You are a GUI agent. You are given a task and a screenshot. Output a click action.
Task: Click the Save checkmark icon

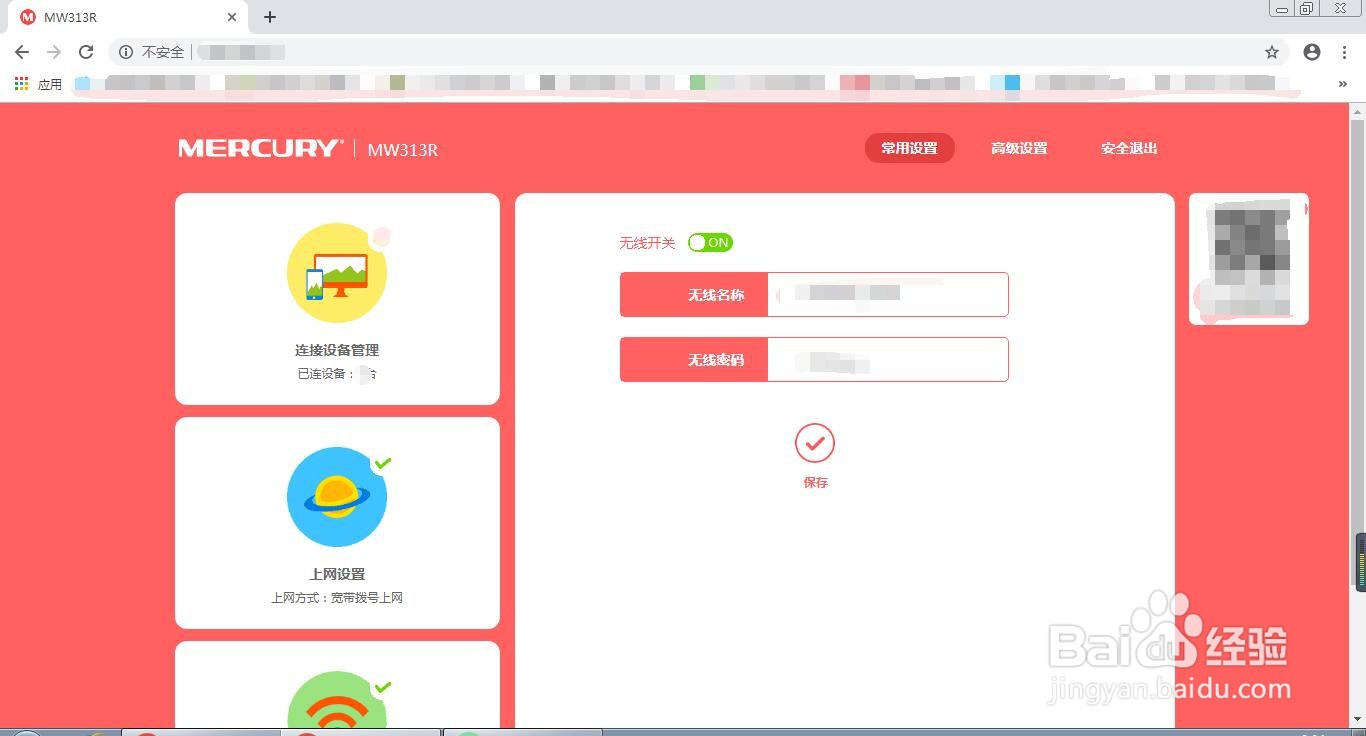815,443
